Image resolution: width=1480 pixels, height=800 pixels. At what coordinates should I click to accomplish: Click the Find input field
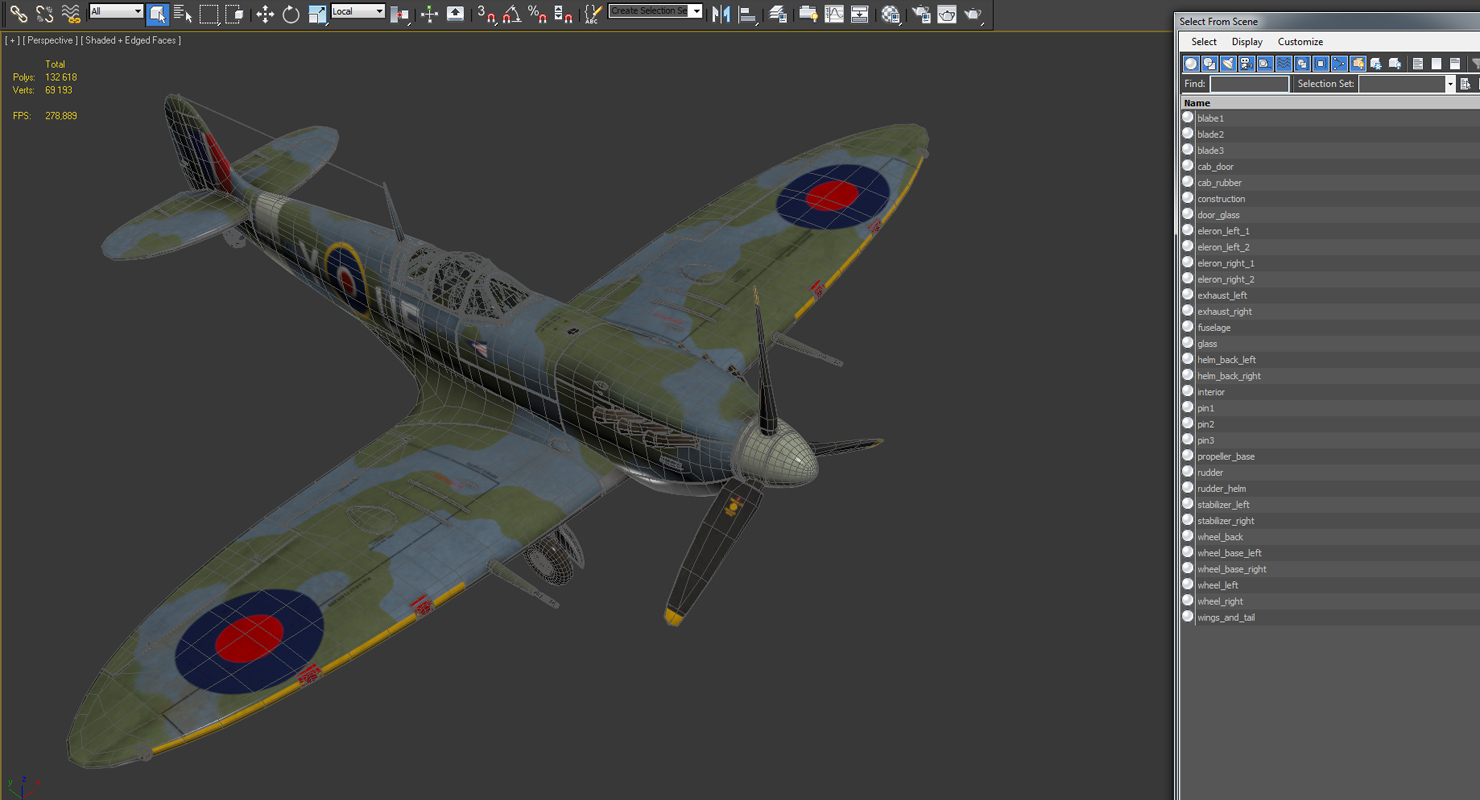point(1250,84)
